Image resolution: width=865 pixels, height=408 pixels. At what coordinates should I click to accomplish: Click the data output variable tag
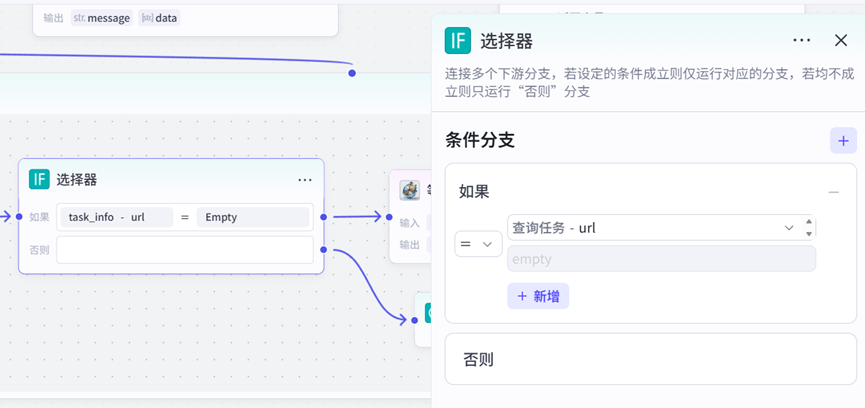click(159, 18)
